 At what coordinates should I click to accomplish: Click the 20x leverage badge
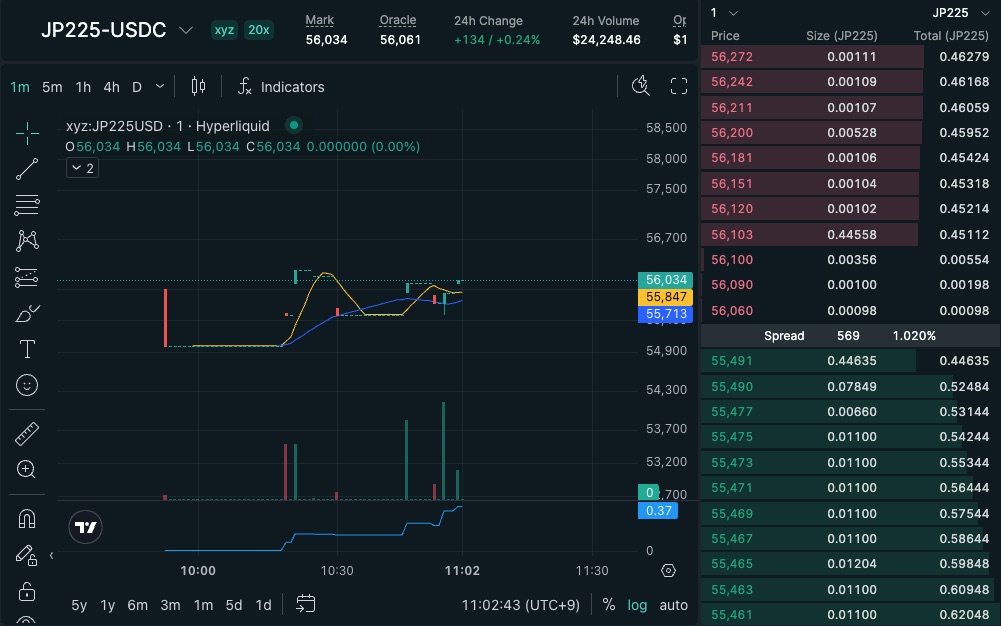pos(259,30)
